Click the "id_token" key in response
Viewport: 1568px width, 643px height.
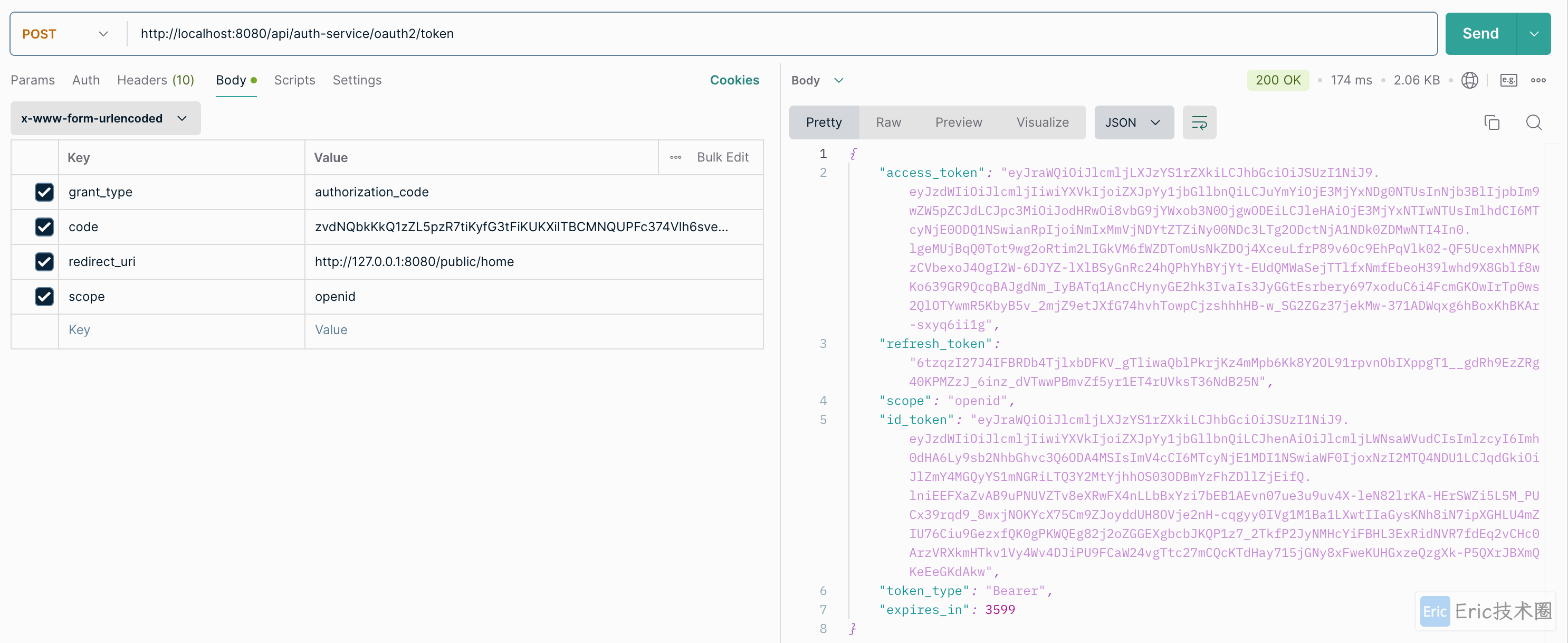point(916,420)
